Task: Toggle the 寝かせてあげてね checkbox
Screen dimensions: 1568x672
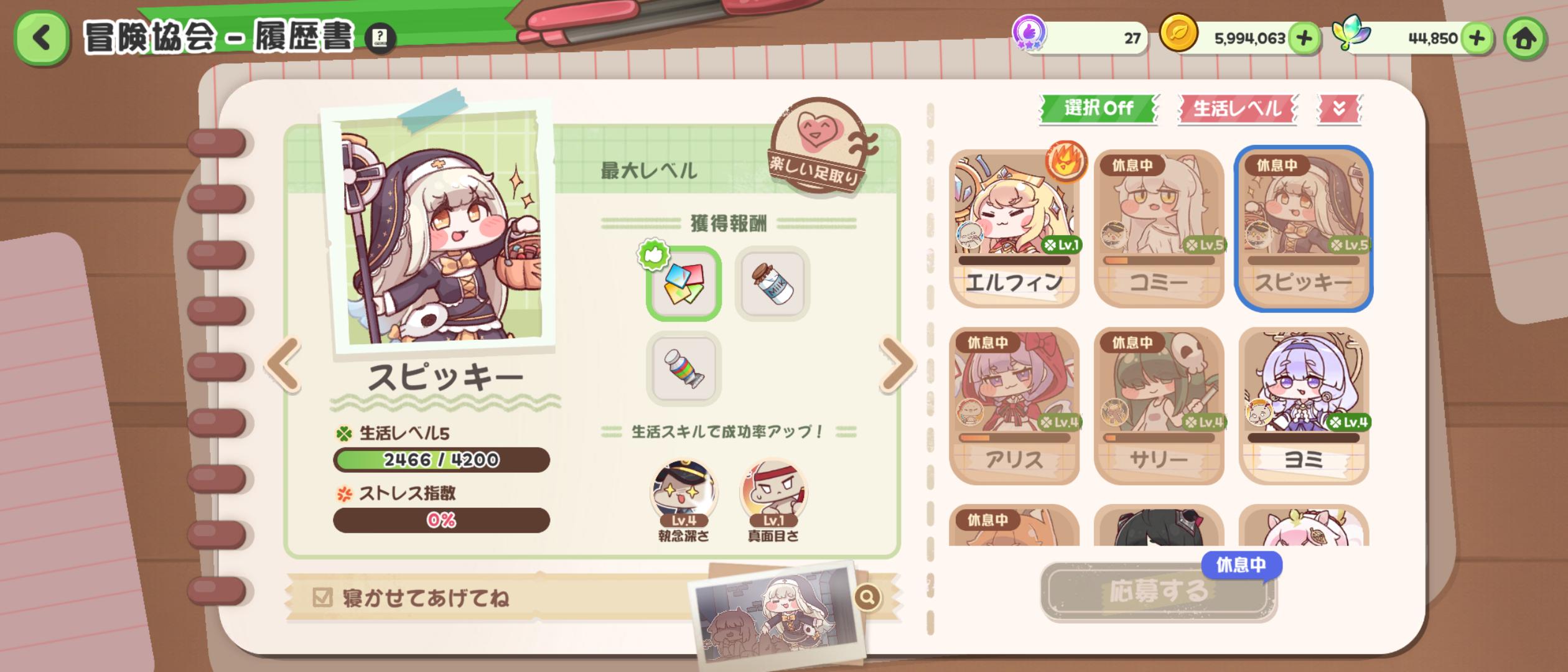Action: click(322, 597)
